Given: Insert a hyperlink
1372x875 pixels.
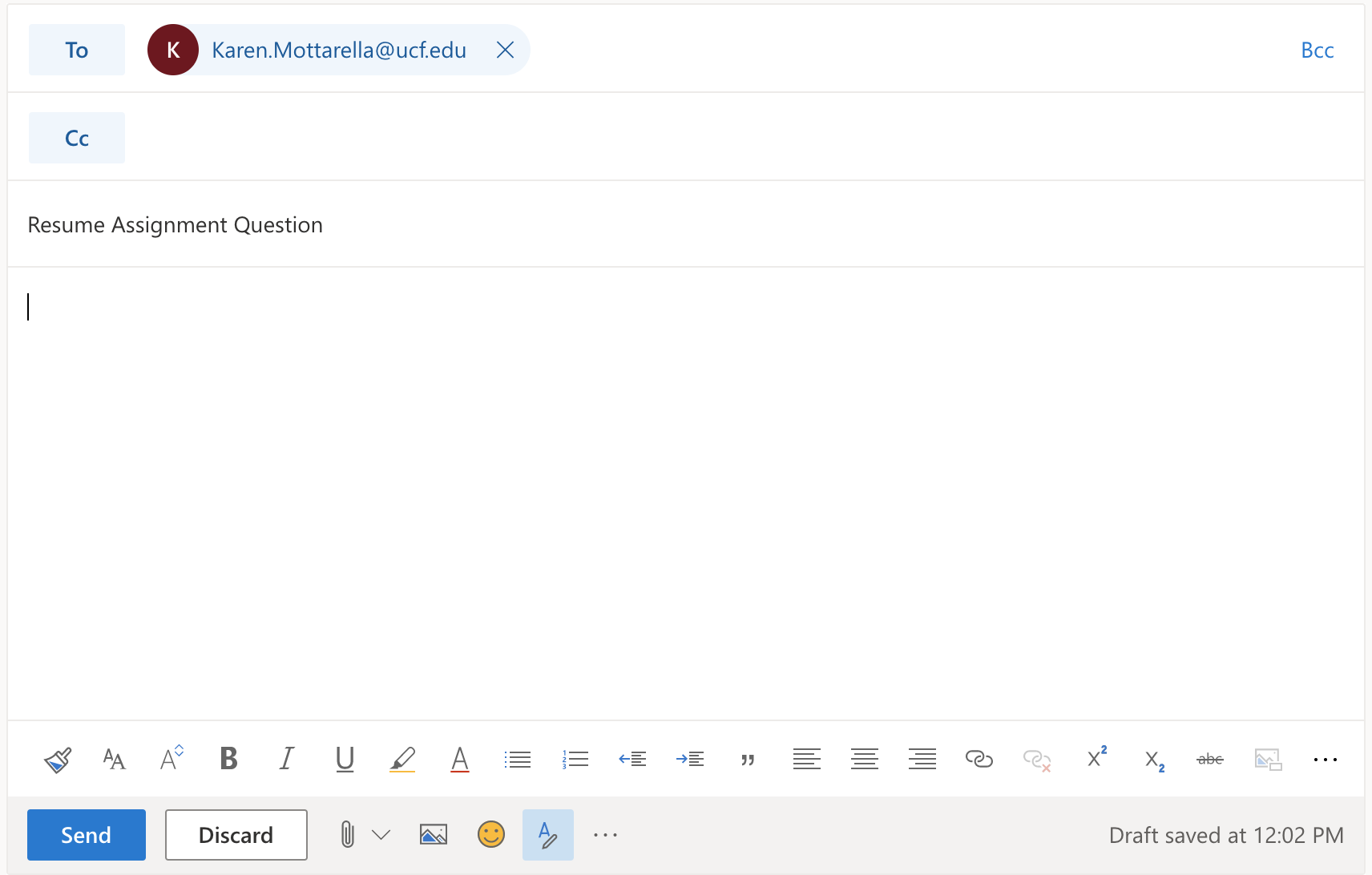Looking at the screenshot, I should pyautogui.click(x=979, y=759).
